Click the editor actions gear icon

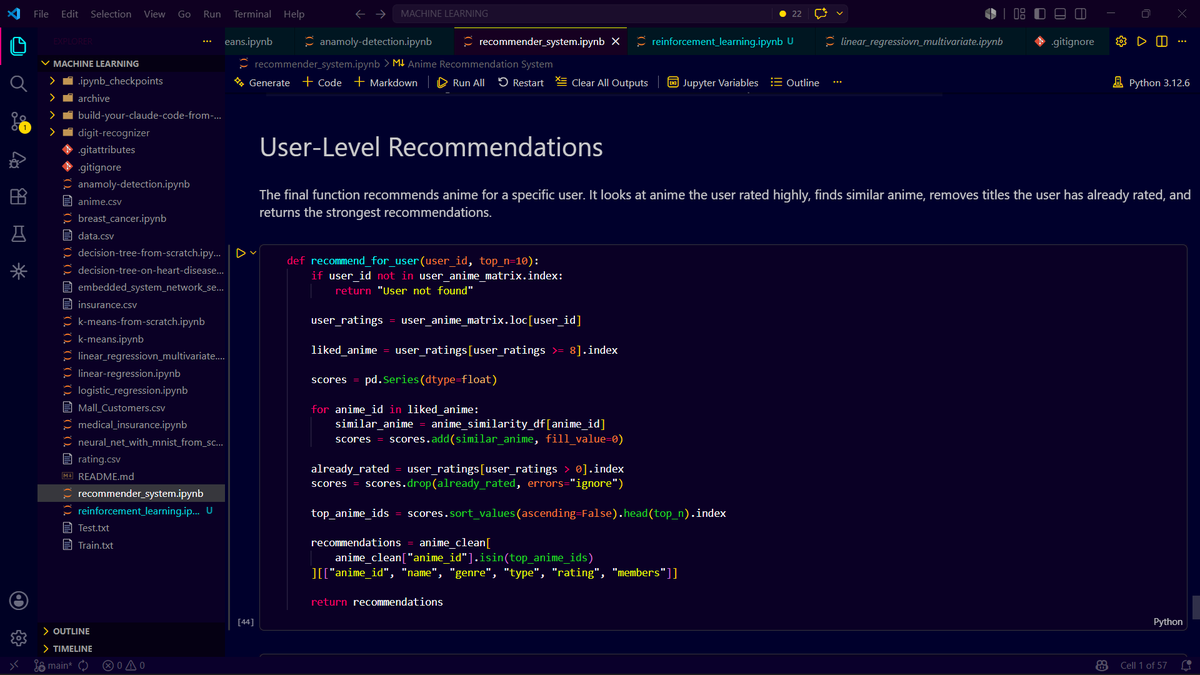click(x=1121, y=42)
